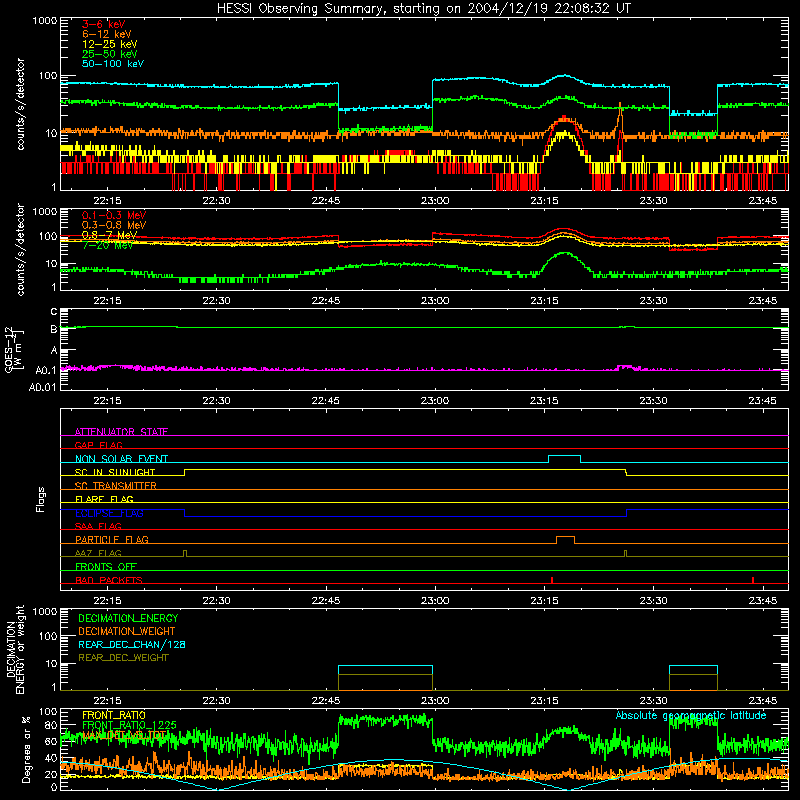Click the SAA_FLAG label
The height and width of the screenshot is (800, 800).
pos(98,526)
